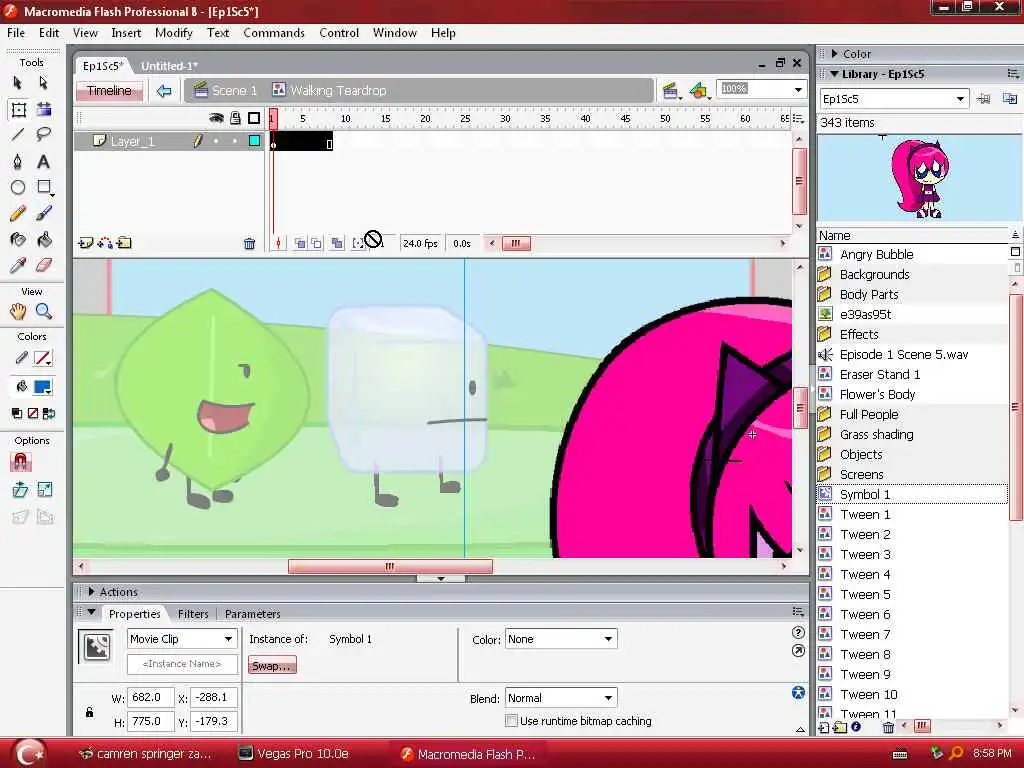1024x768 pixels.
Task: Delete layer with timeline trash icon
Action: click(x=249, y=244)
